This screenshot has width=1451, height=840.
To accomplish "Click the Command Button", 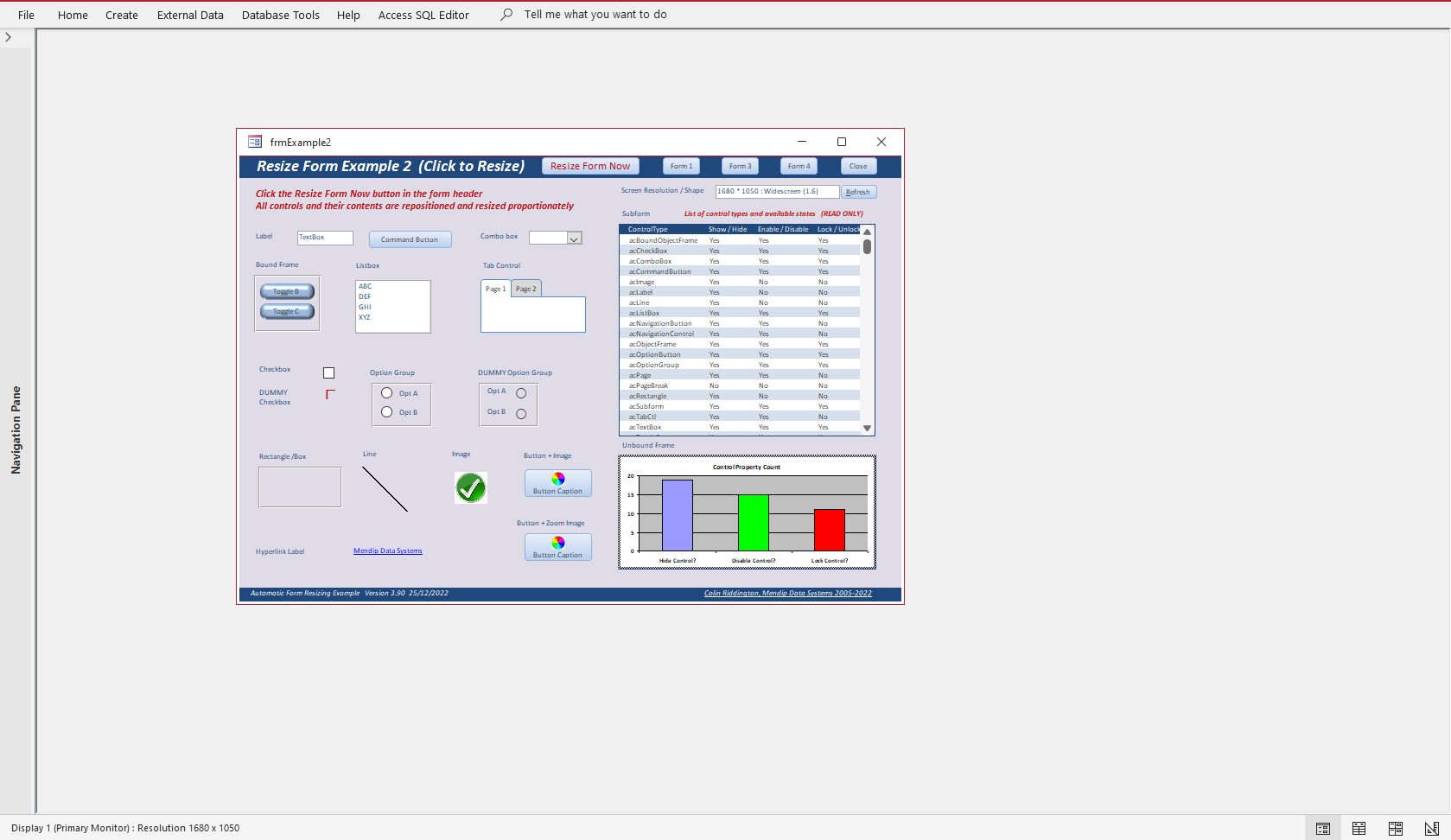I will (410, 239).
